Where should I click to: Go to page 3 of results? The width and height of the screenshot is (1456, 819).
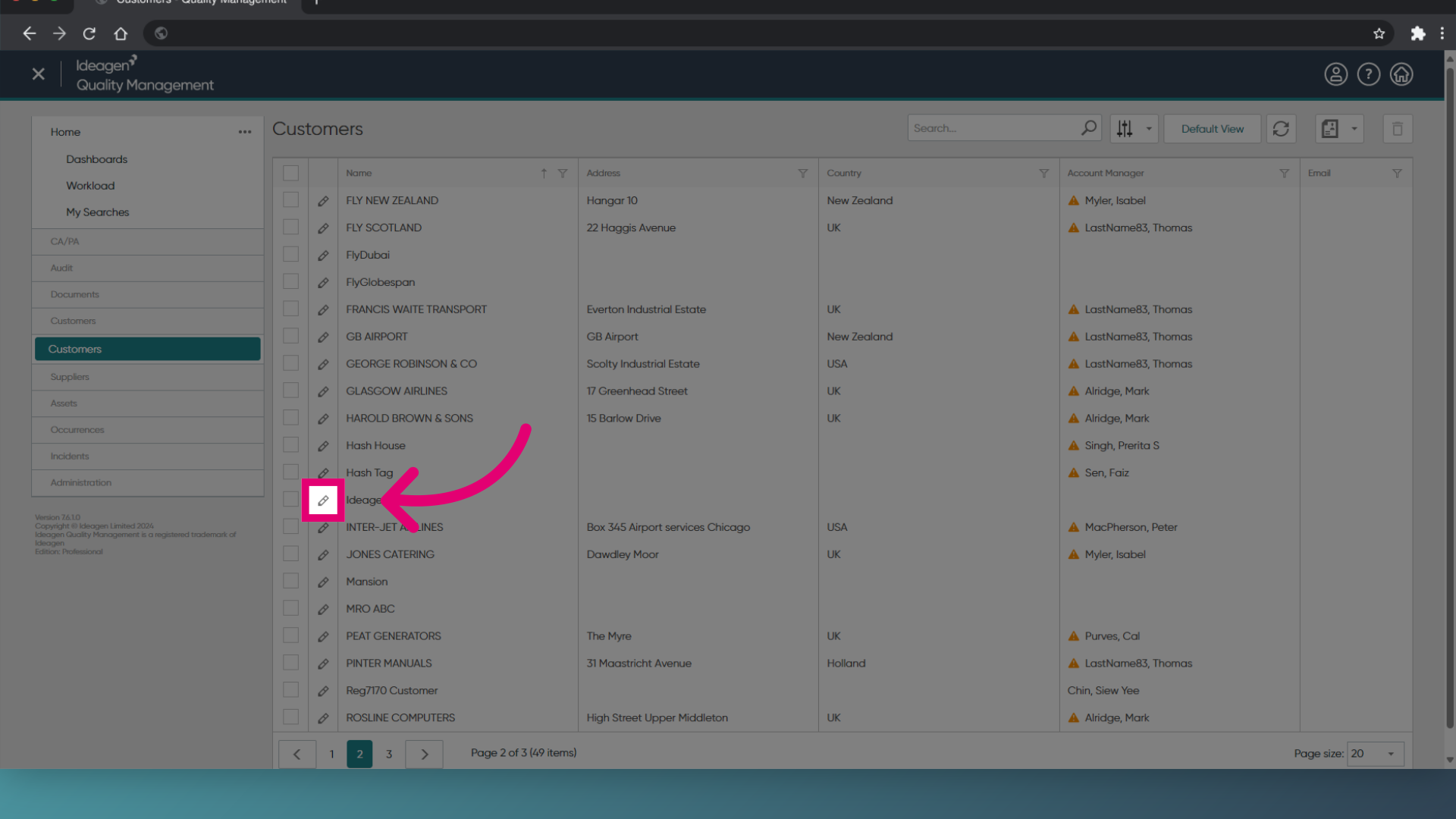point(389,755)
